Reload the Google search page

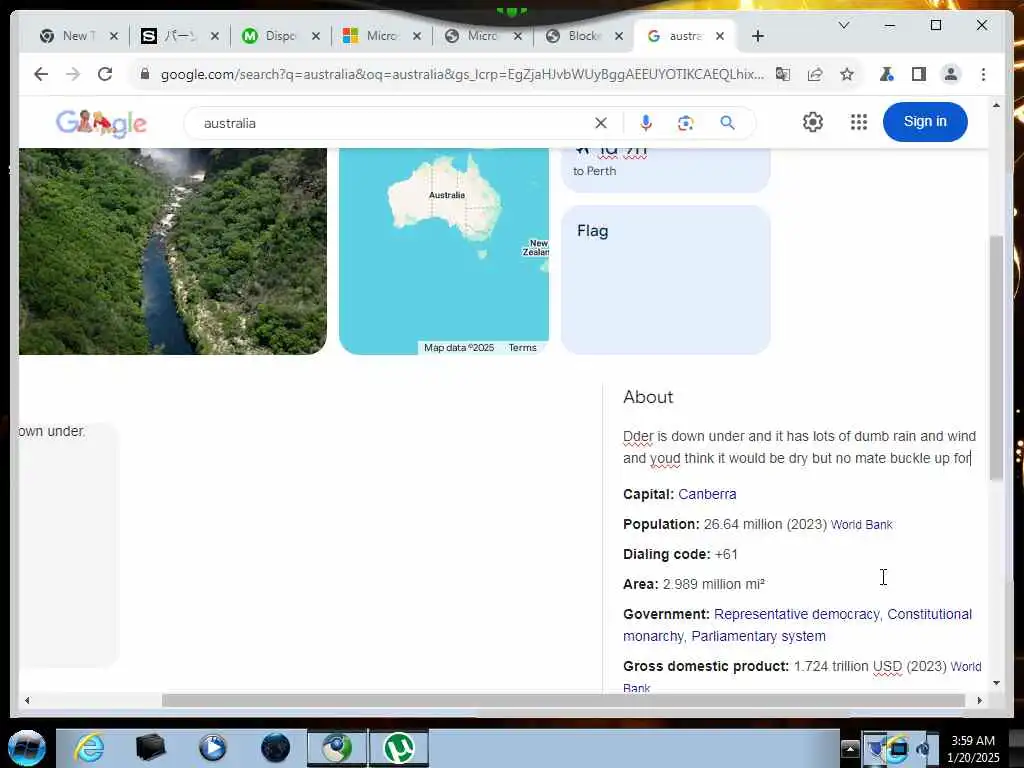coord(105,74)
